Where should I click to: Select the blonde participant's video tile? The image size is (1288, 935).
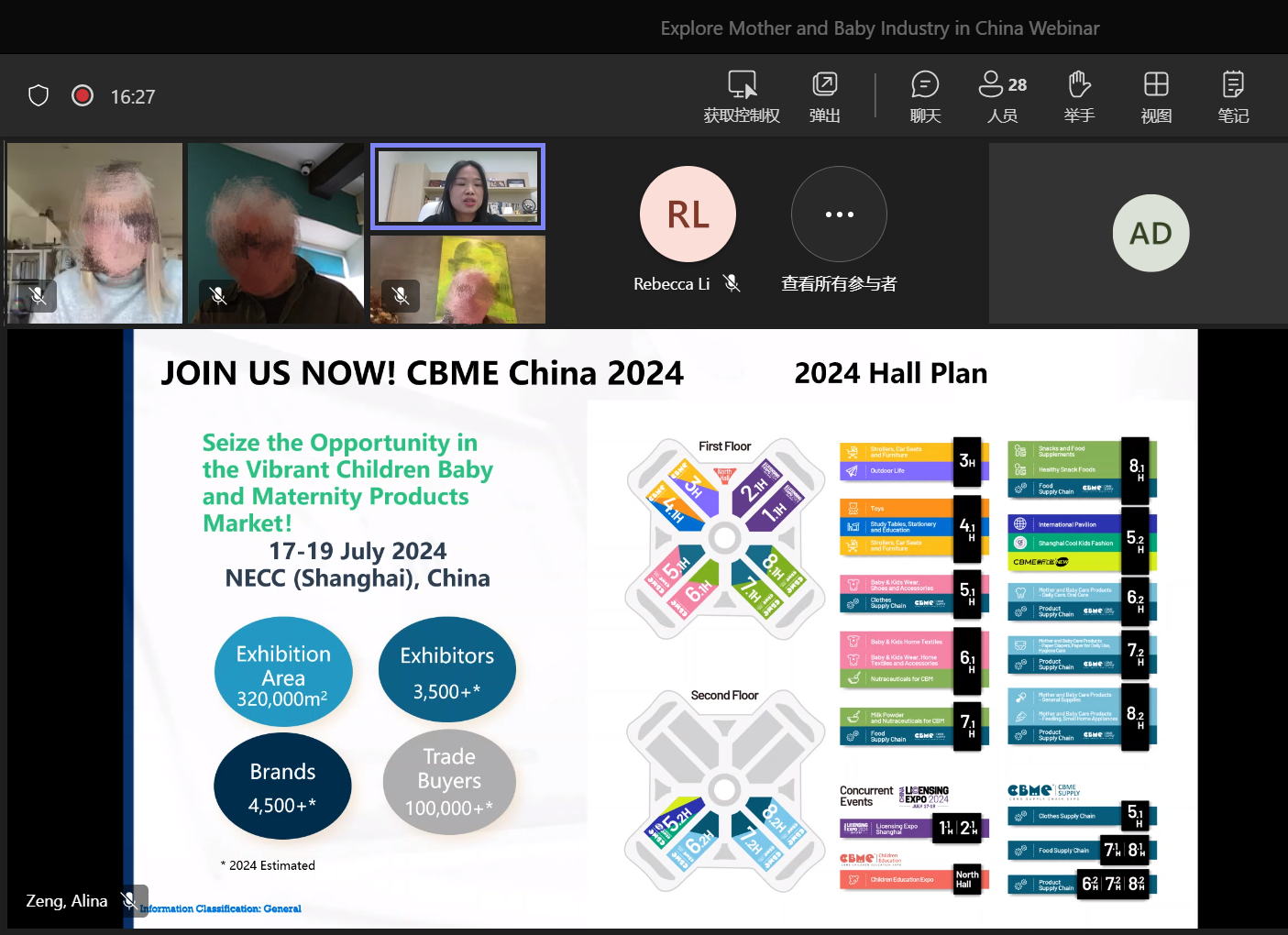click(95, 233)
